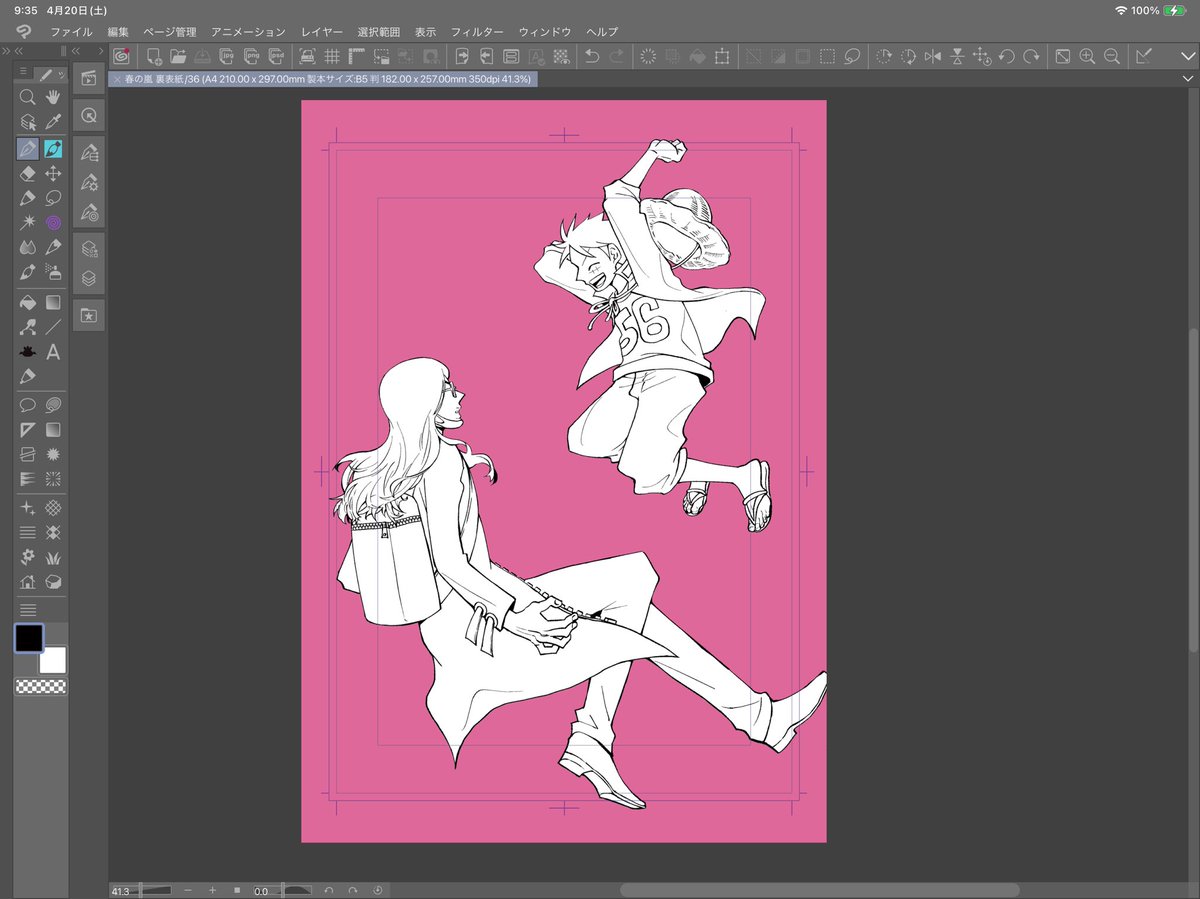Screen dimensions: 1200x899
Task: Switch to transparent color swatch
Action: 41,686
